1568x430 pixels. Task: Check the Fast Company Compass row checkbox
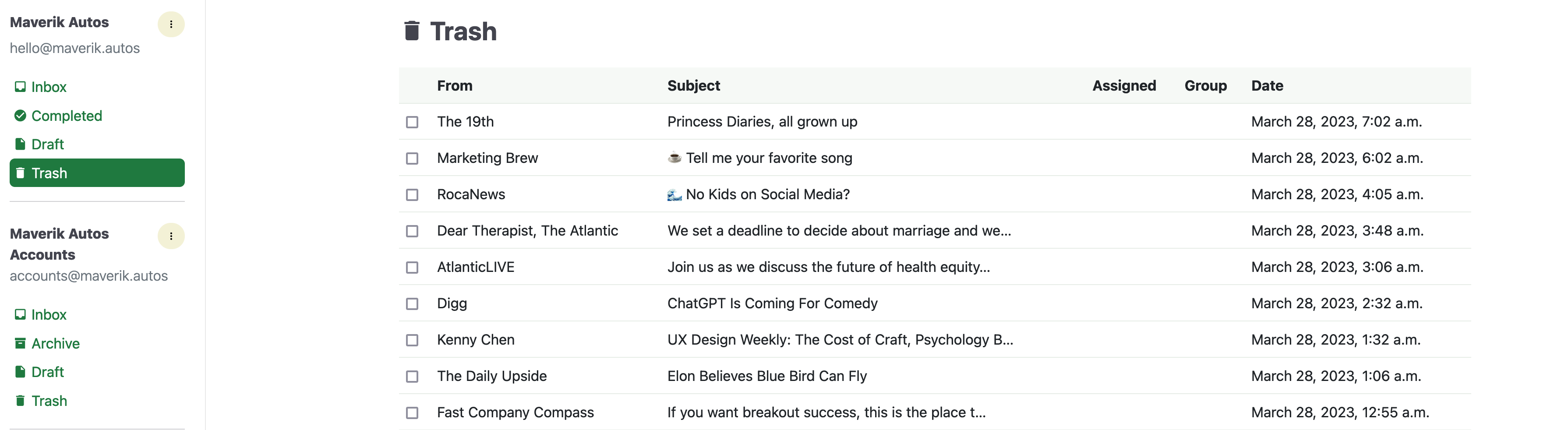tap(412, 412)
